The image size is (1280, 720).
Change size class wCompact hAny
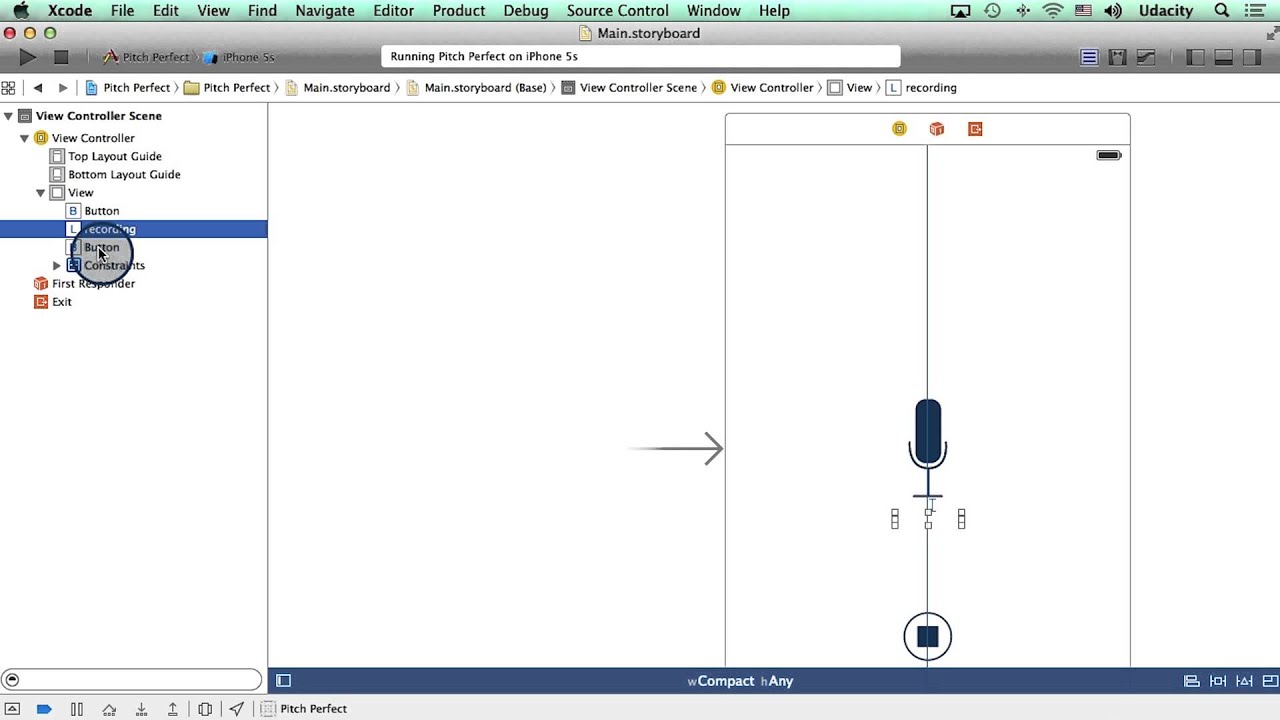[740, 681]
